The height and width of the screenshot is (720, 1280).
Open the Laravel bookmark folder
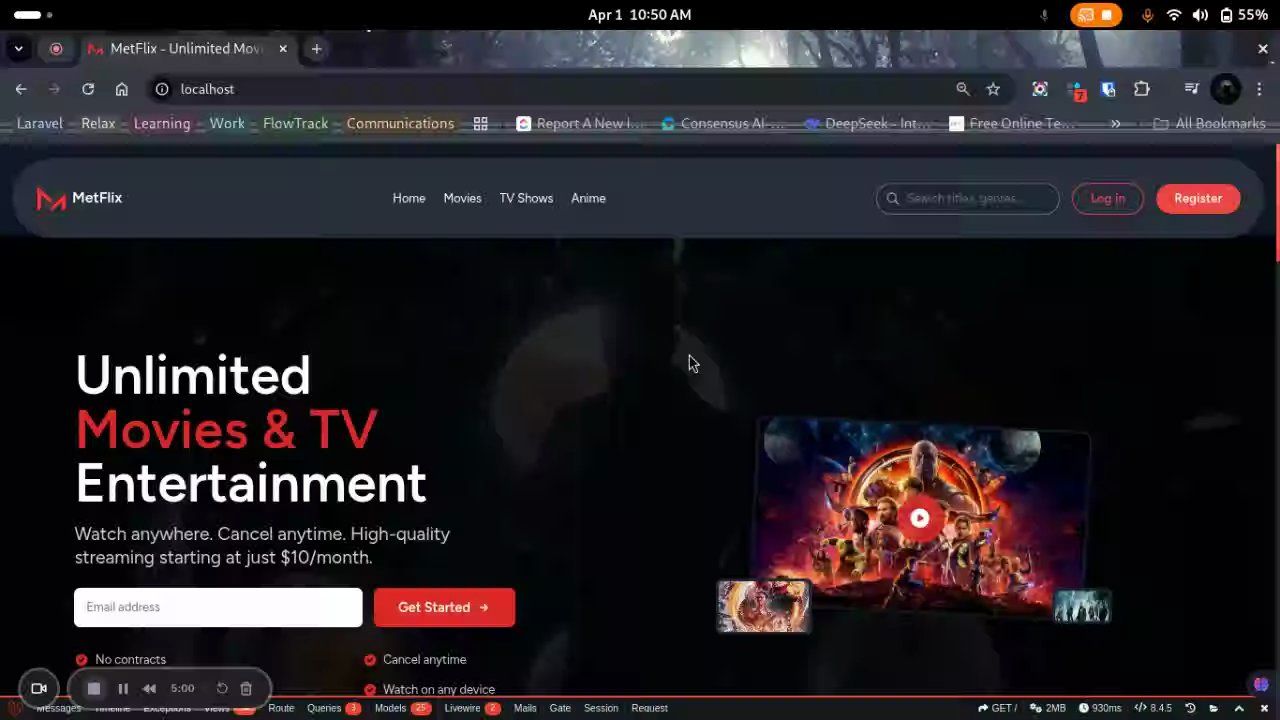[40, 123]
